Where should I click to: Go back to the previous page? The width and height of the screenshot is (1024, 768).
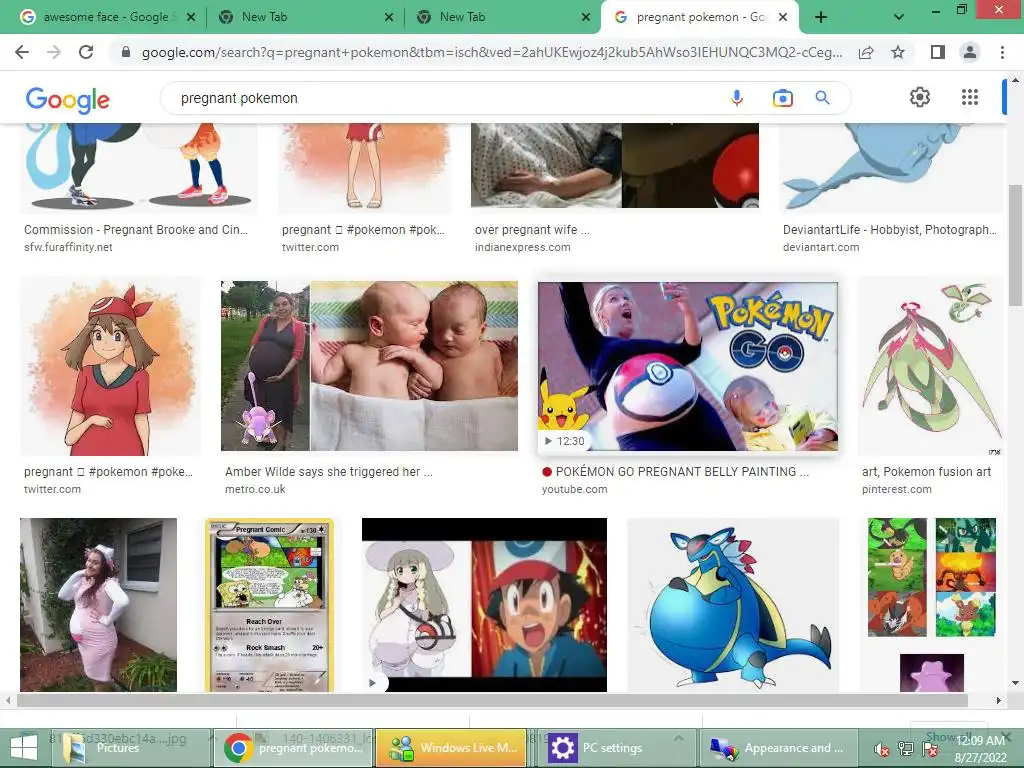click(x=22, y=52)
